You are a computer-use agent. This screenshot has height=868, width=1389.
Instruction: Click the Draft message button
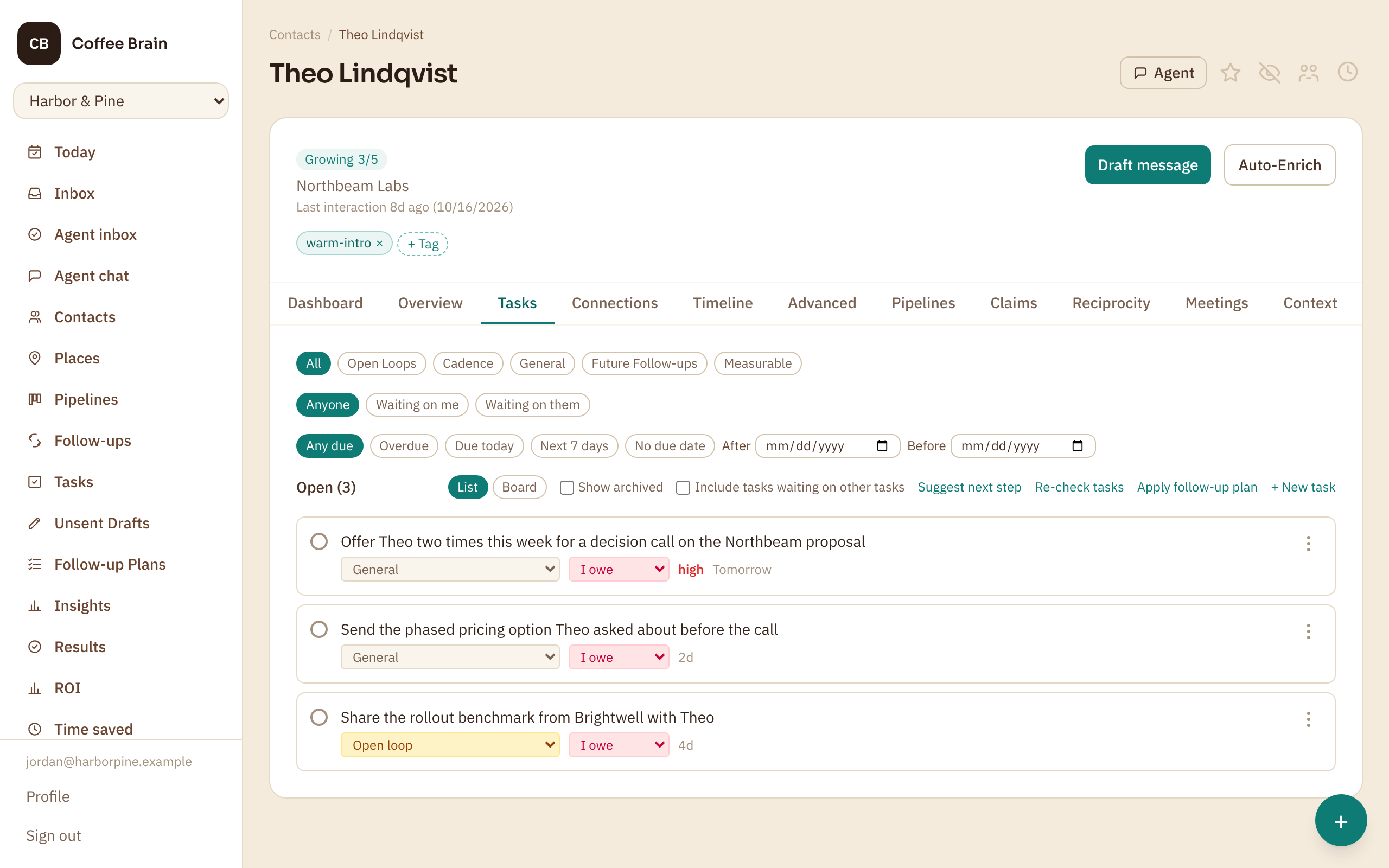coord(1148,165)
